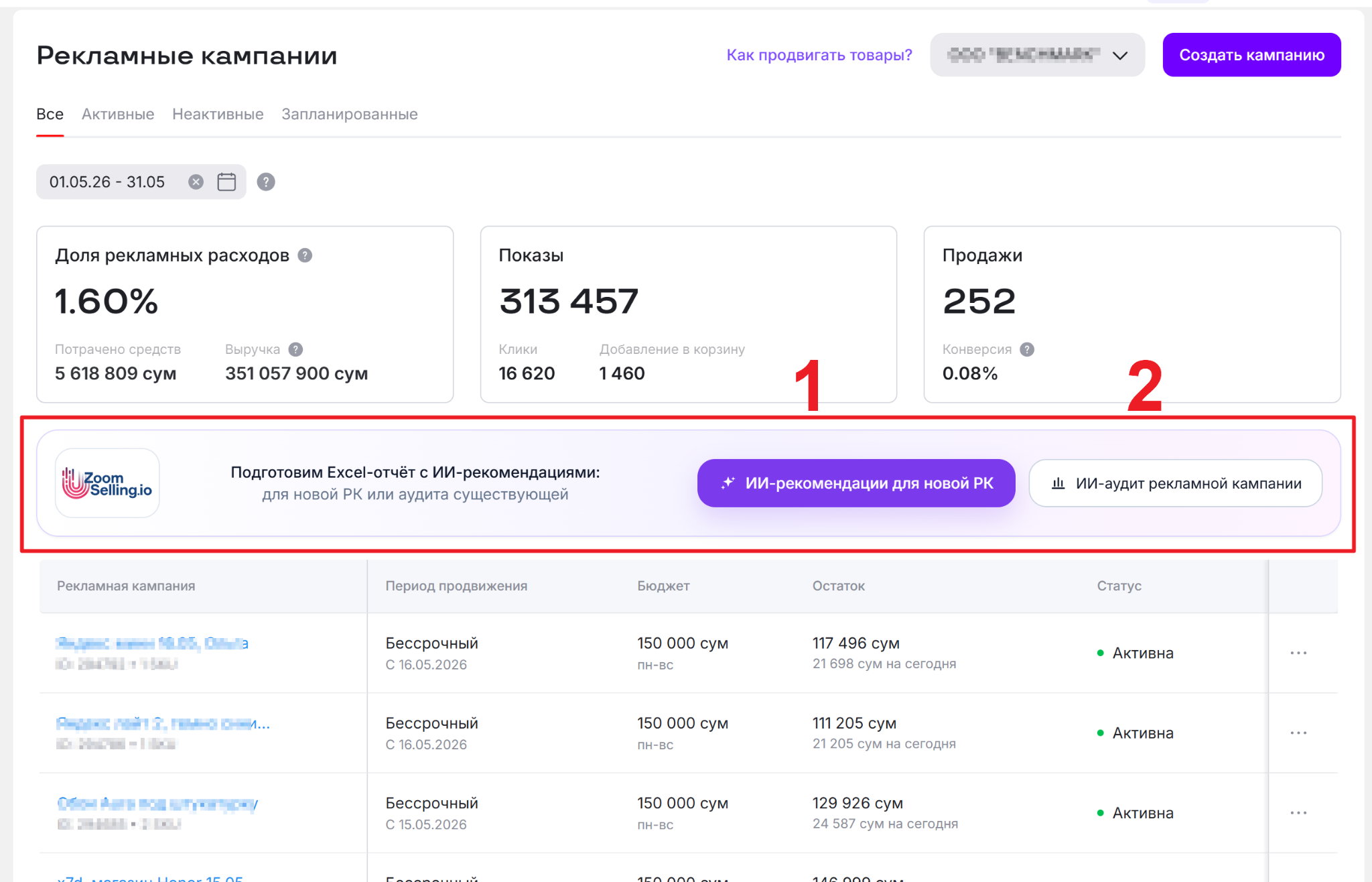1372x882 pixels.
Task: Open campaign link with 117 496 сум balance
Action: coord(152,643)
